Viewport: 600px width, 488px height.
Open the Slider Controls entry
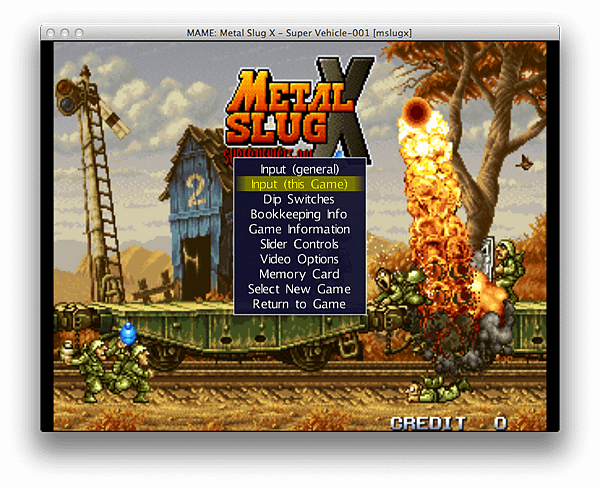pos(299,244)
